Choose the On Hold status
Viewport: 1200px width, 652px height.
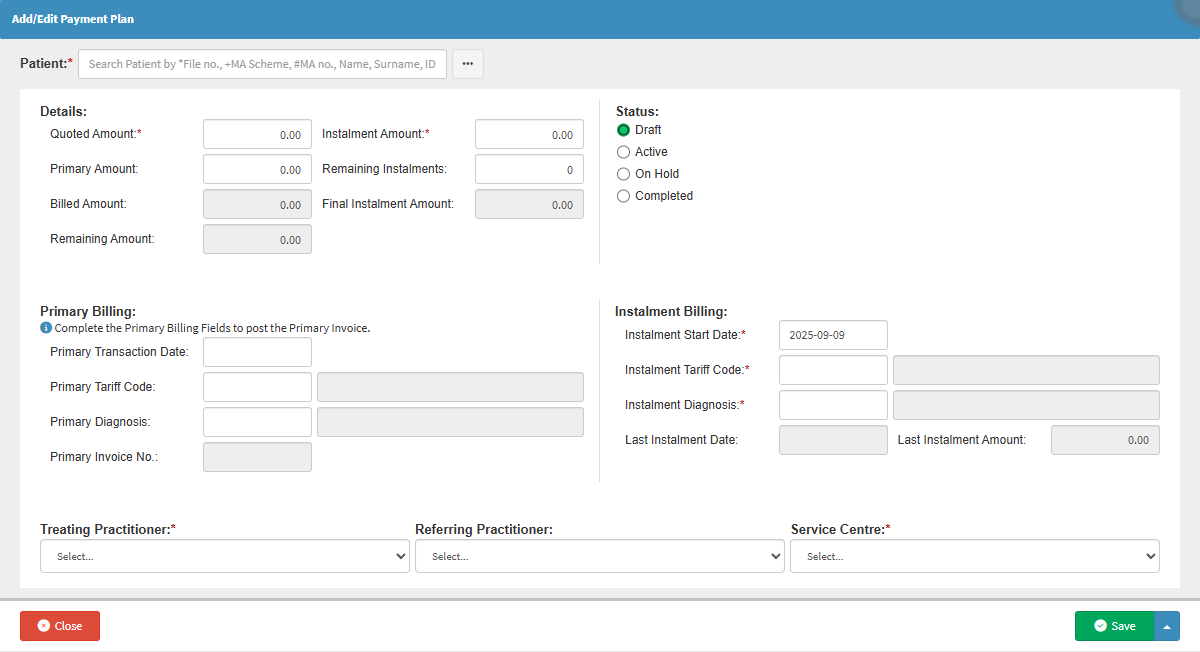pyautogui.click(x=624, y=174)
